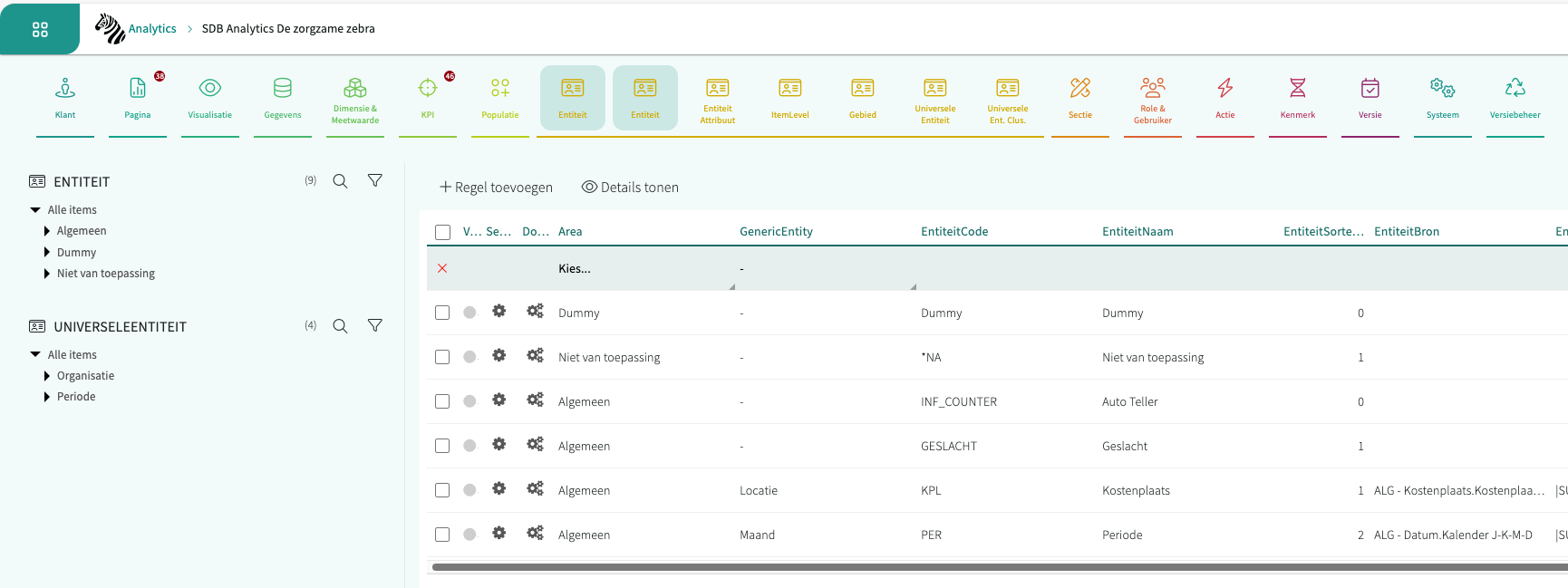Screen dimensions: 1568x588
Task: Open the Versiebeheer icon
Action: point(1515,89)
